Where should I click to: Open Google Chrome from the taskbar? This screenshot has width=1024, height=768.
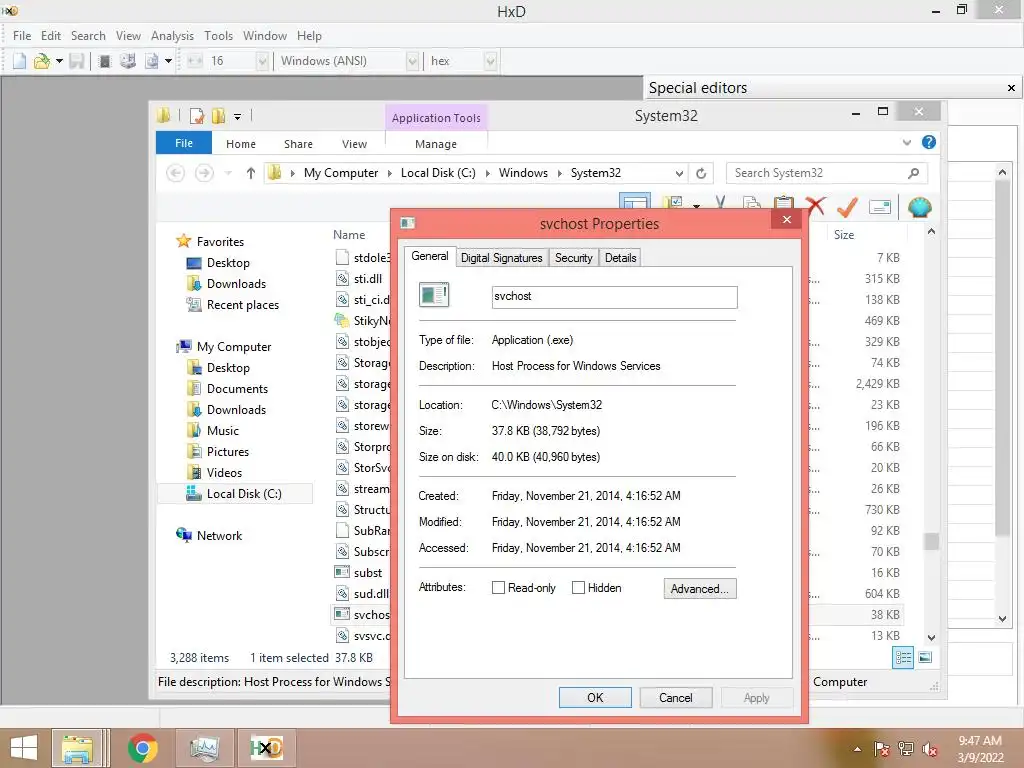(142, 748)
